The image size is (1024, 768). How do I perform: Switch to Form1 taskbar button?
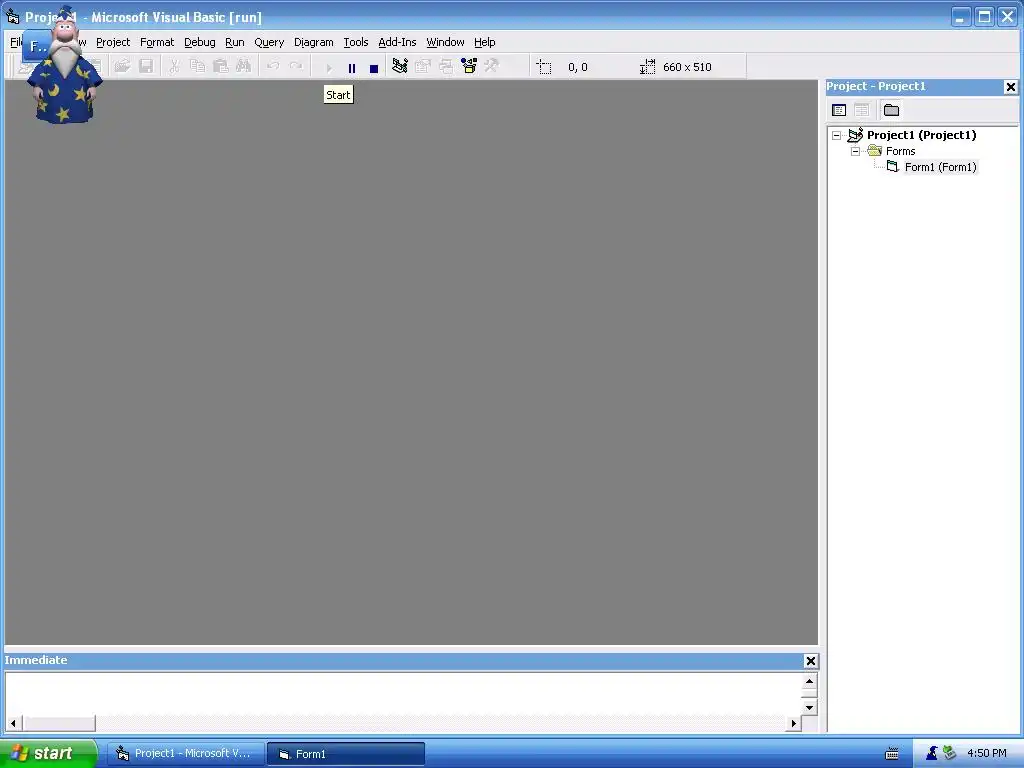pos(346,754)
